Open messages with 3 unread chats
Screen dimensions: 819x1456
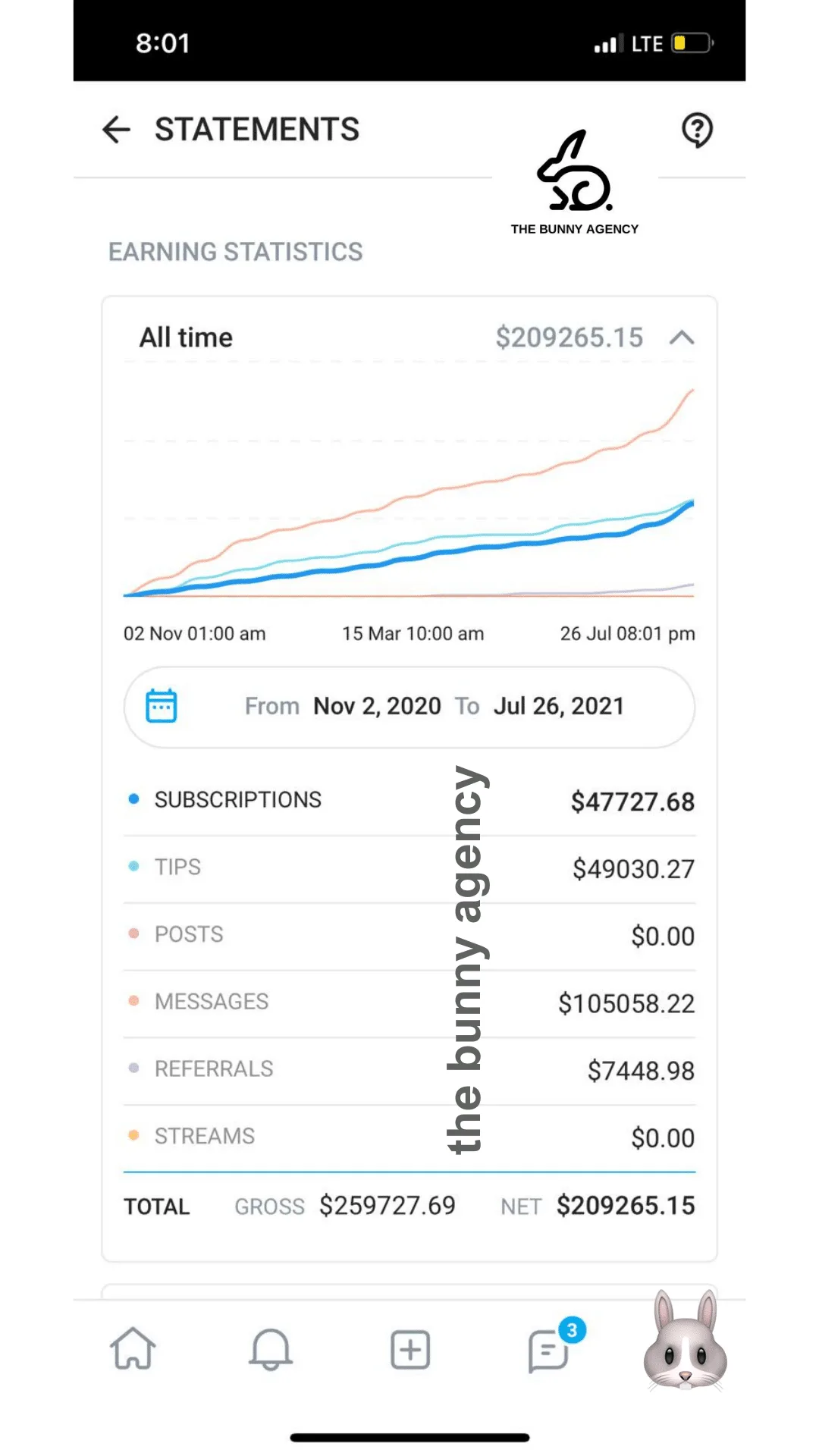coord(548,1350)
